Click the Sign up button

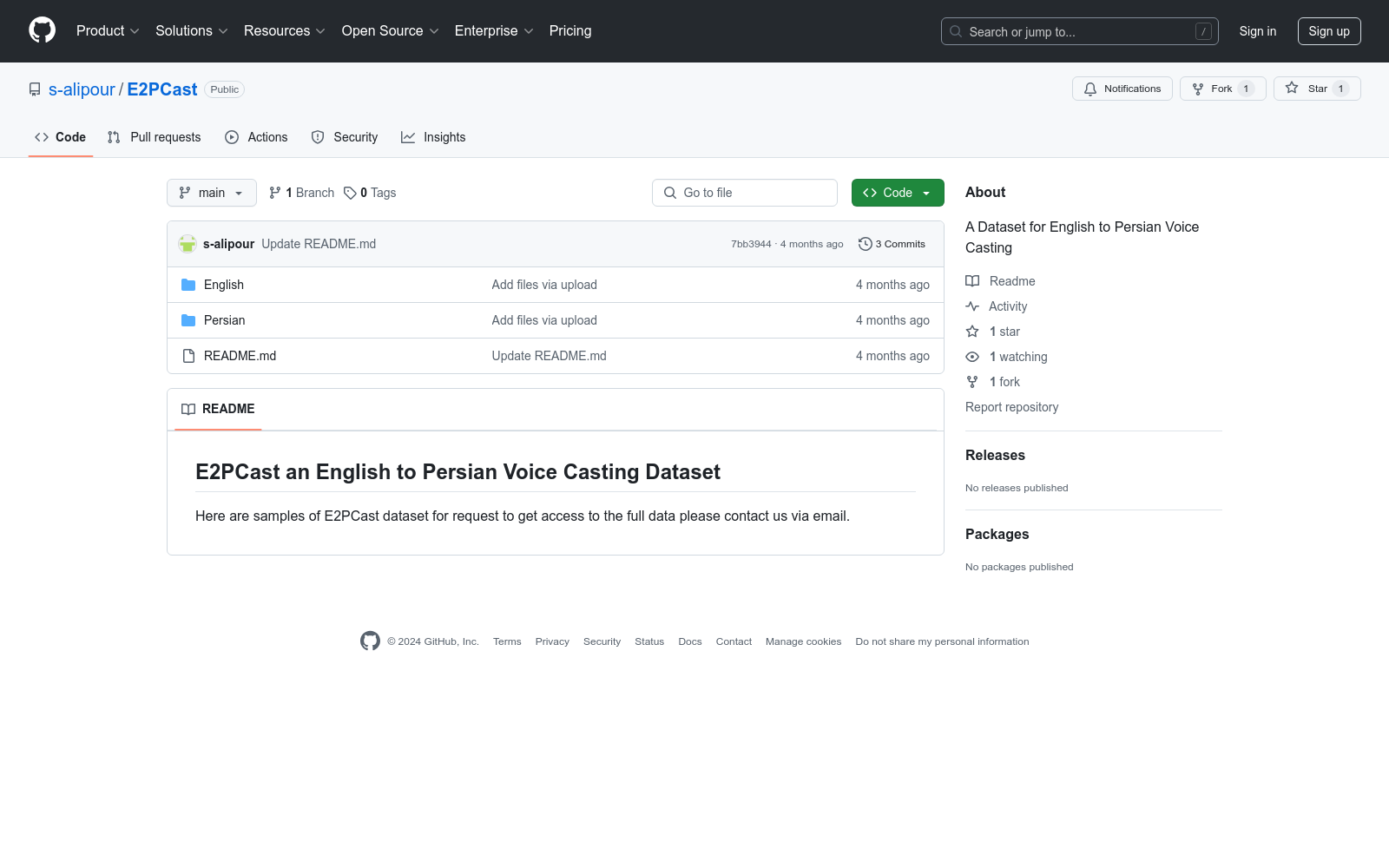(1329, 31)
